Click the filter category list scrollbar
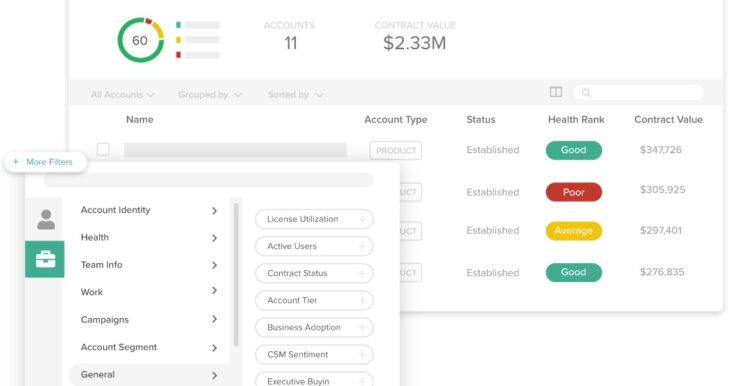Image resolution: width=738 pixels, height=386 pixels. [x=236, y=275]
